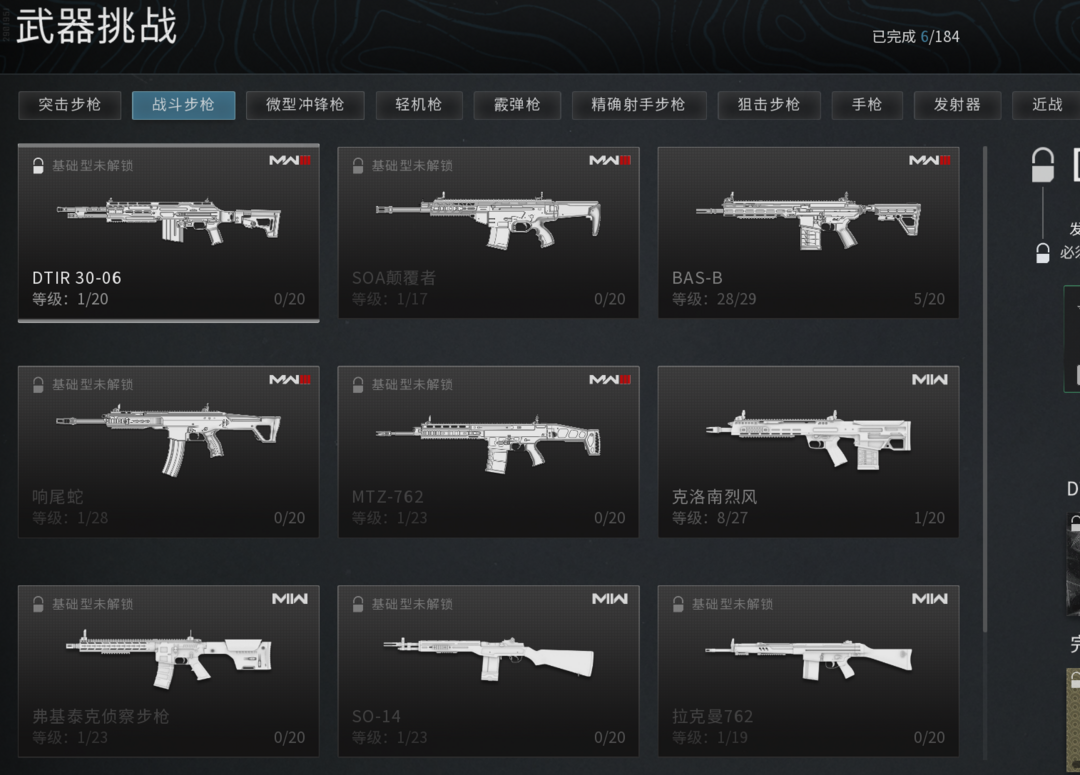Select the 狙击步枪 tab
1080x775 pixels.
pyautogui.click(x=769, y=105)
